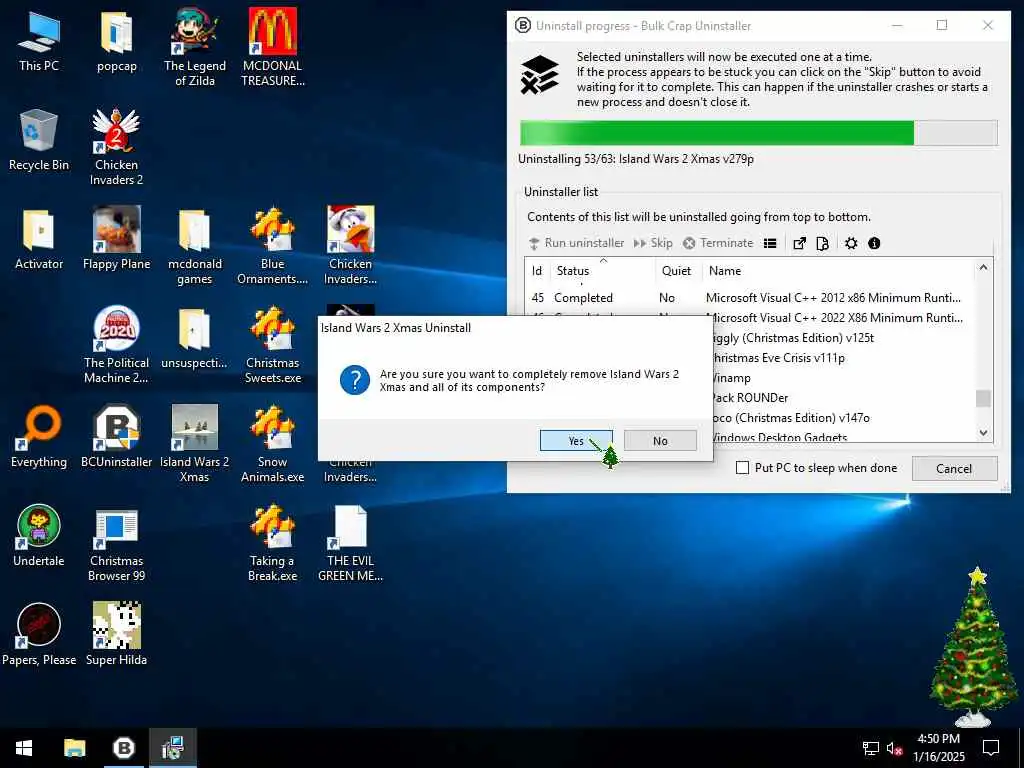Select Microsoft Visual C++ 2012 x86 Minimum row

750,298
